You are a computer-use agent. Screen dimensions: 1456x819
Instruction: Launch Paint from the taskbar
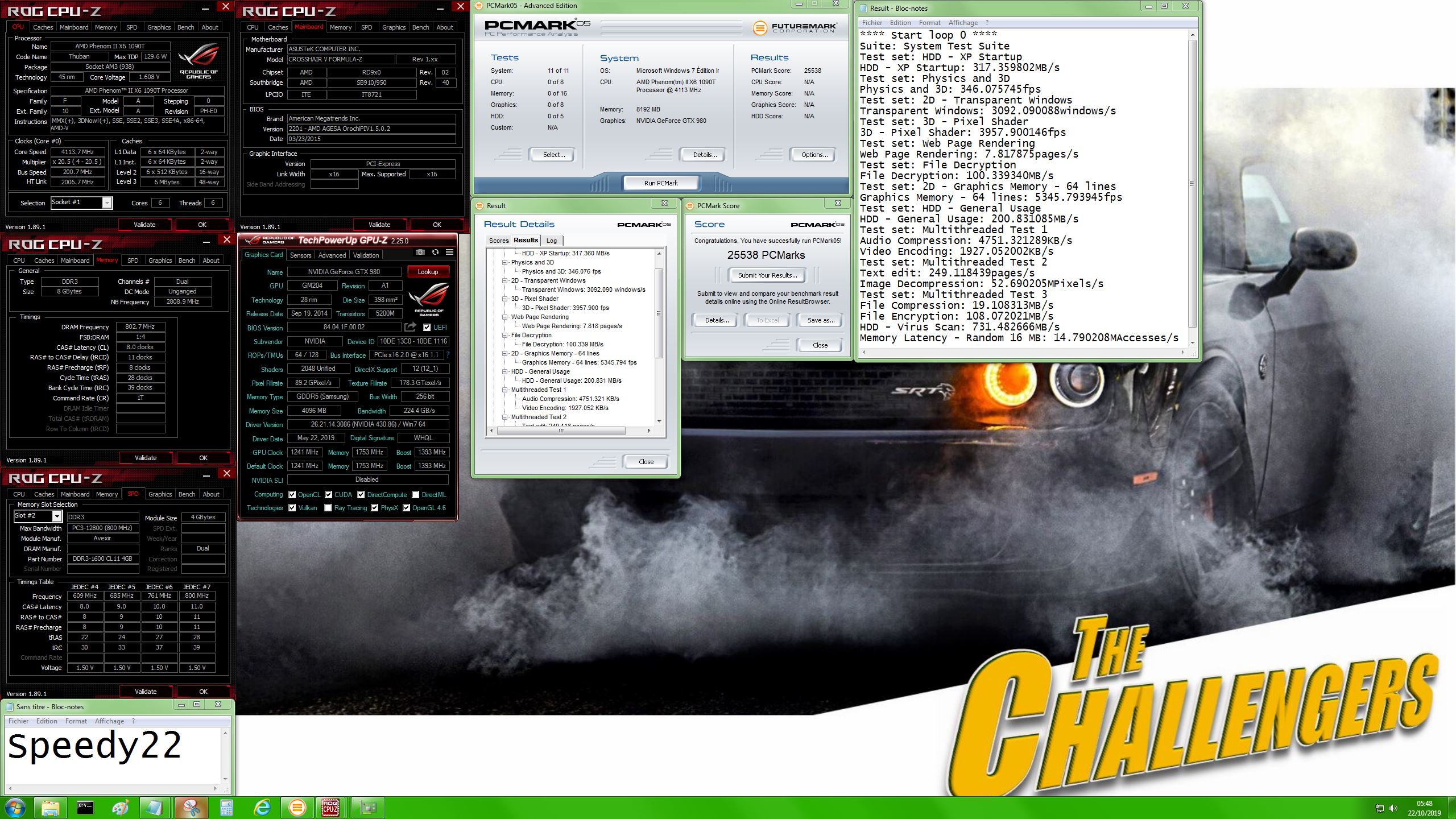pyautogui.click(x=121, y=808)
